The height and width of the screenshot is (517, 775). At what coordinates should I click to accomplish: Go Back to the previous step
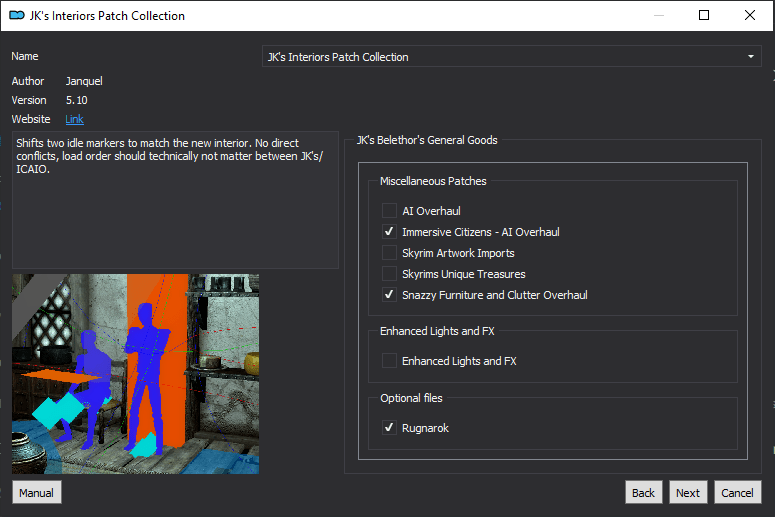(x=644, y=492)
